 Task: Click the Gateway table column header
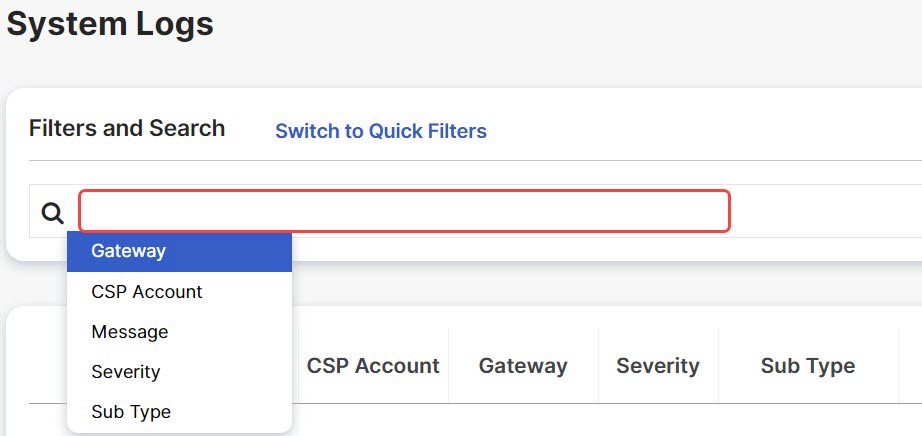(523, 365)
